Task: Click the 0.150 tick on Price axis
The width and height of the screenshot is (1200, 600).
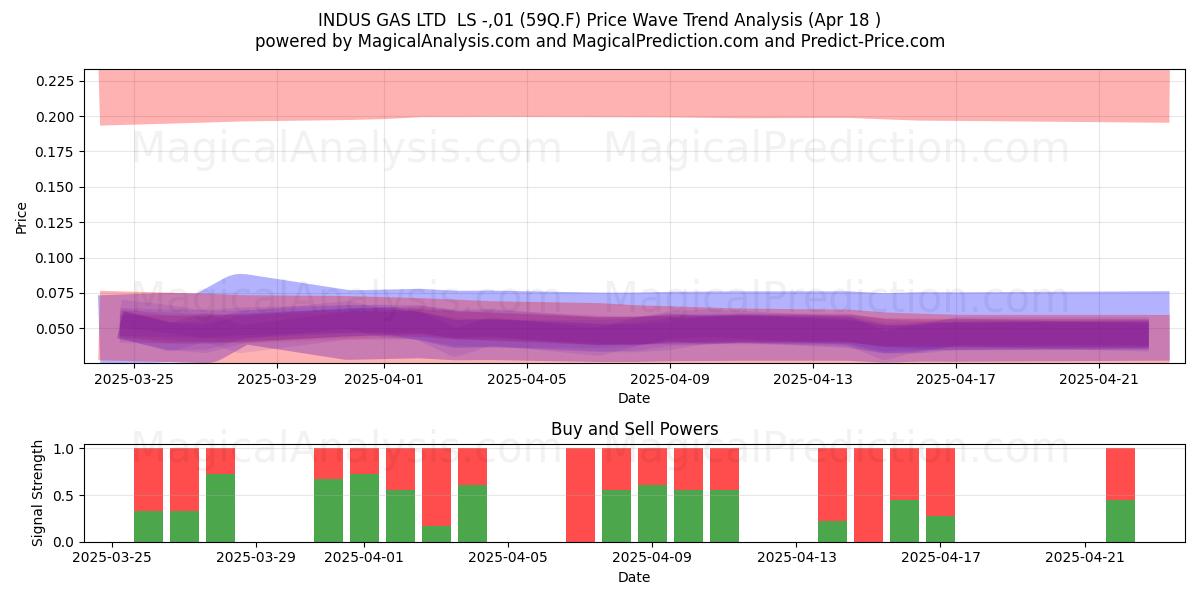Action: [56, 187]
